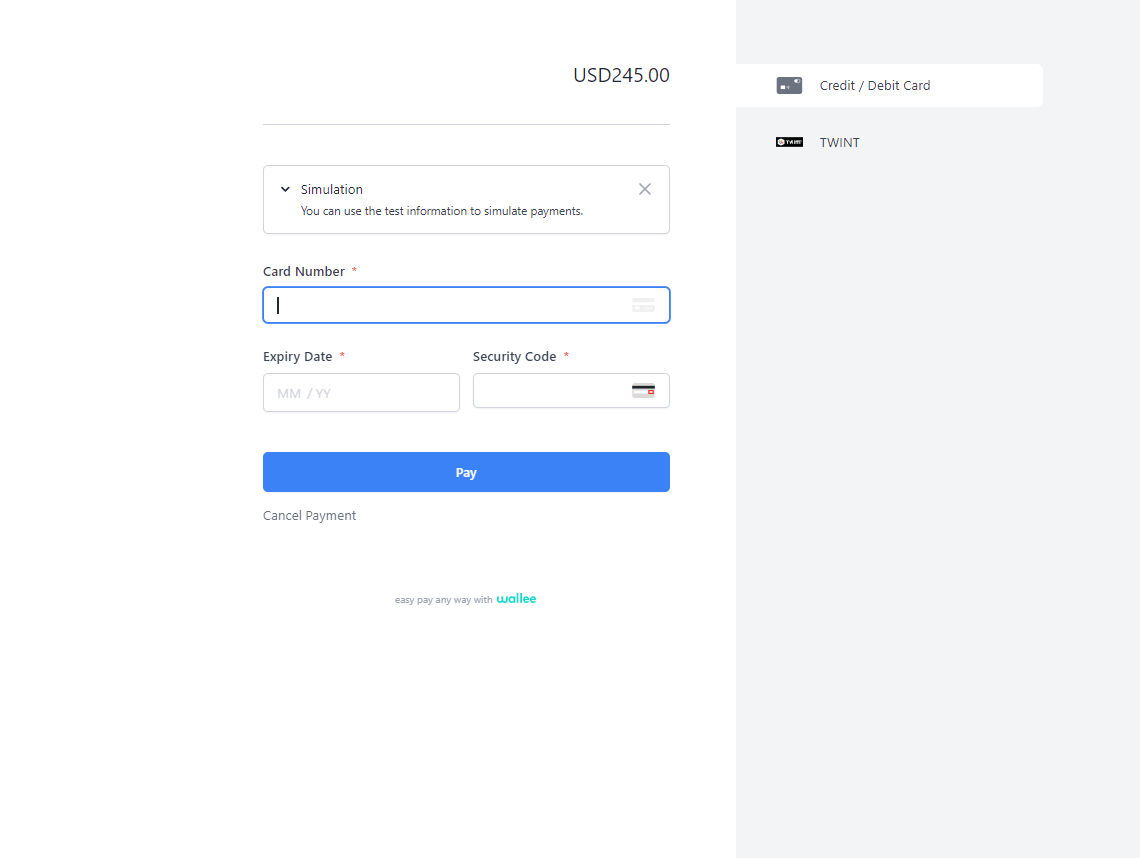The image size is (1140, 858).
Task: Click the TWINT logo icon
Action: pos(789,142)
